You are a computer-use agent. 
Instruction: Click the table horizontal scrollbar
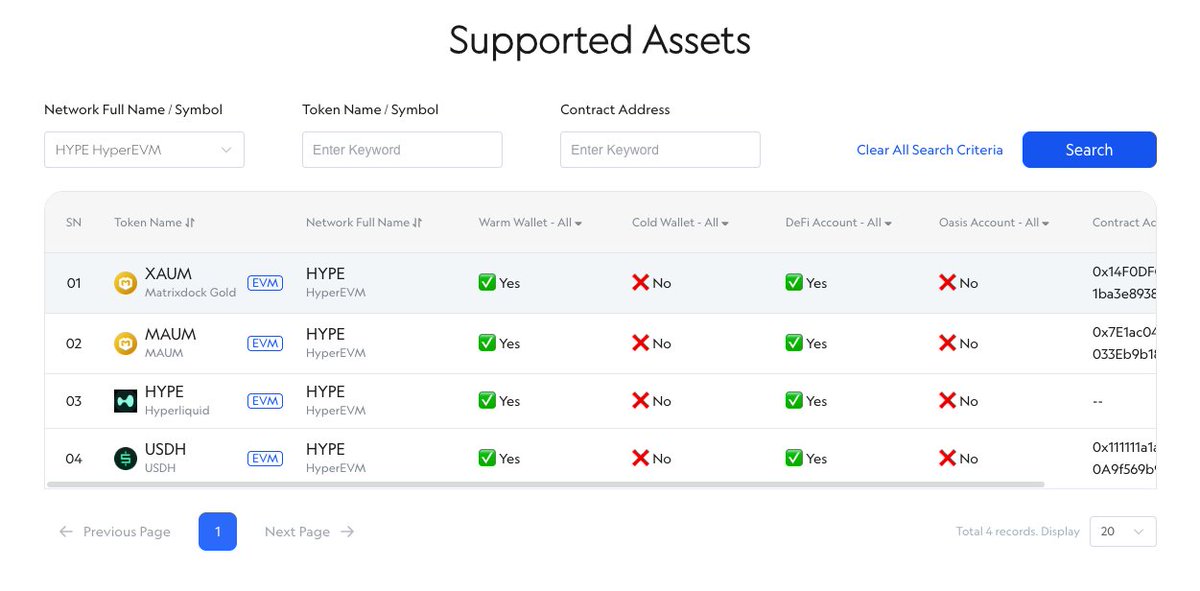pos(545,484)
